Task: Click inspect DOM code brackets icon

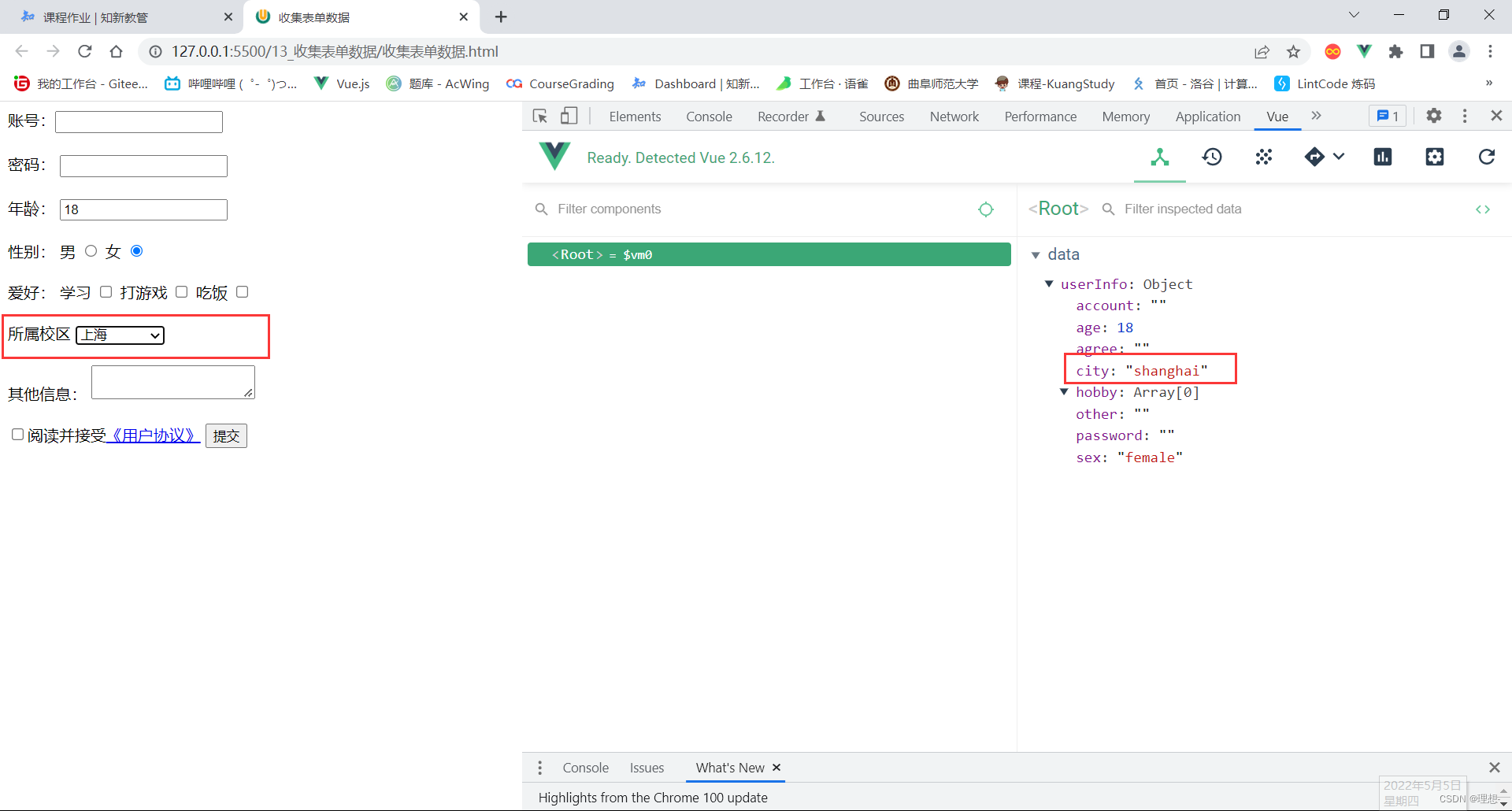Action: click(x=1483, y=209)
